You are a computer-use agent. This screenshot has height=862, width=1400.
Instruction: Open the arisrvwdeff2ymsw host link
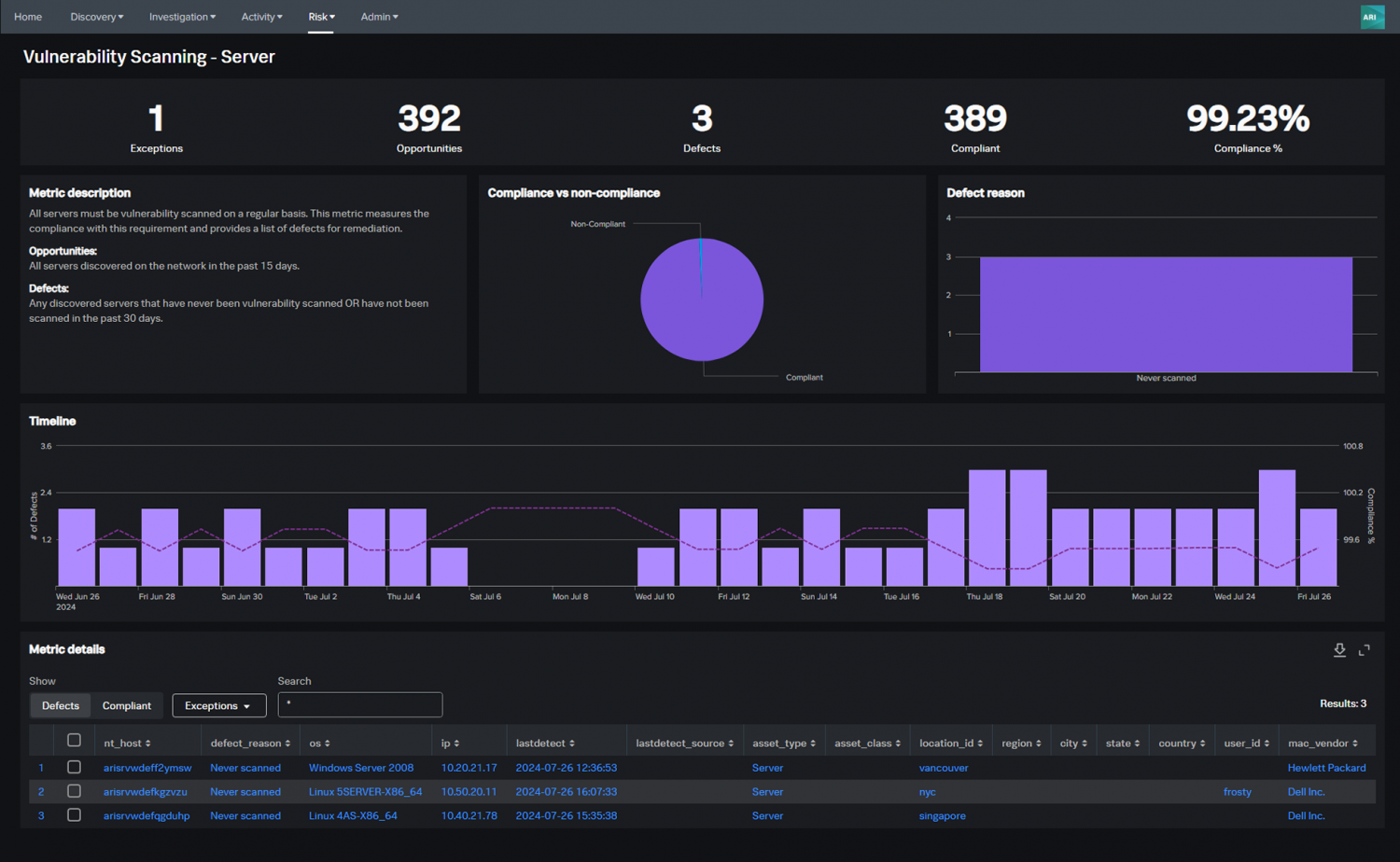click(147, 768)
